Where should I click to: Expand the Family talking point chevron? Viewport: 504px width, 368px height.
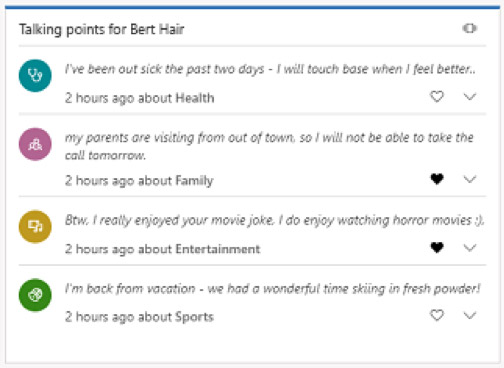(470, 179)
